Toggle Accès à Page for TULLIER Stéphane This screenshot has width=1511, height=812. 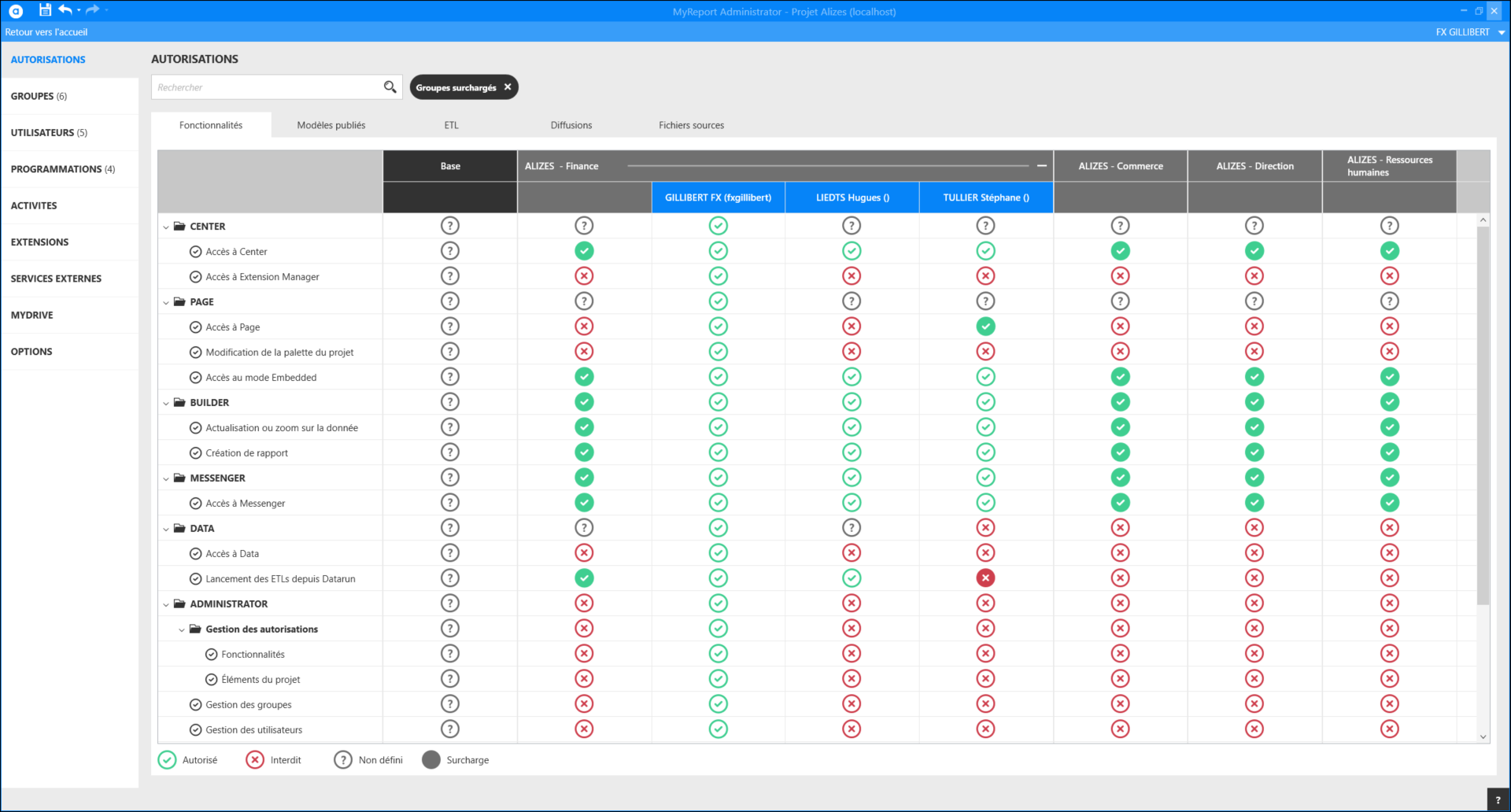pos(985,327)
